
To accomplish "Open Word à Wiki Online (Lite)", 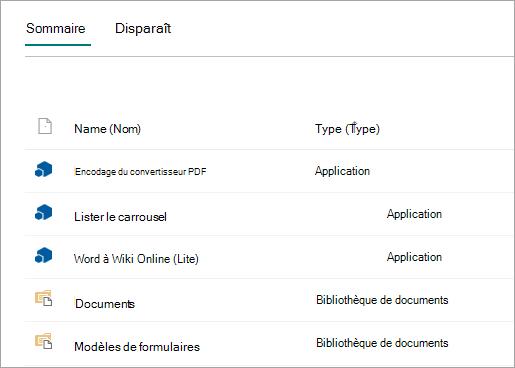I will [136, 259].
